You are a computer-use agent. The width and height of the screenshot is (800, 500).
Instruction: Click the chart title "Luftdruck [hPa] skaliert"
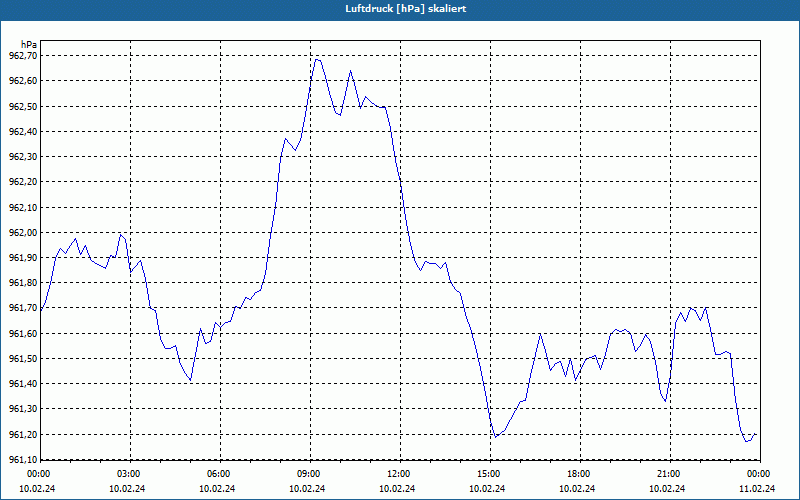[405, 9]
